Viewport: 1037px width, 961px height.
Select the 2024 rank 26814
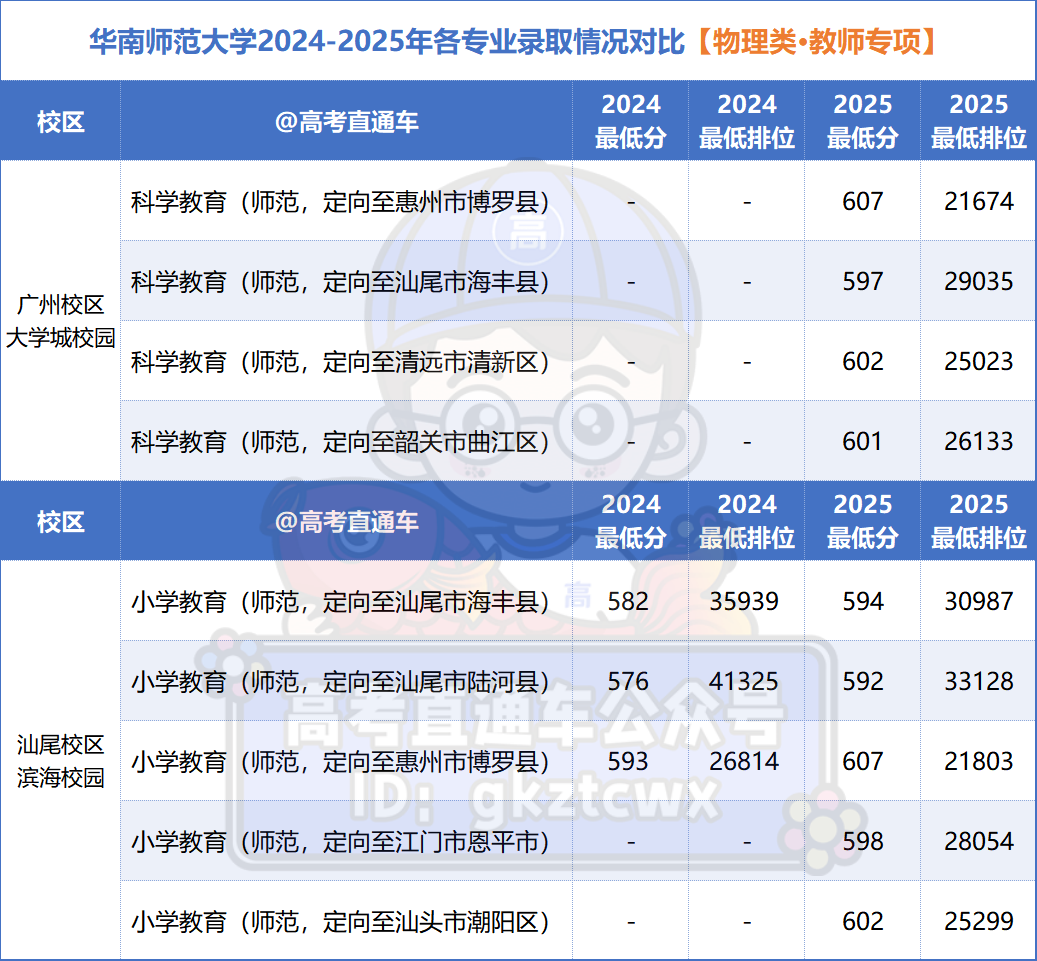(x=744, y=761)
